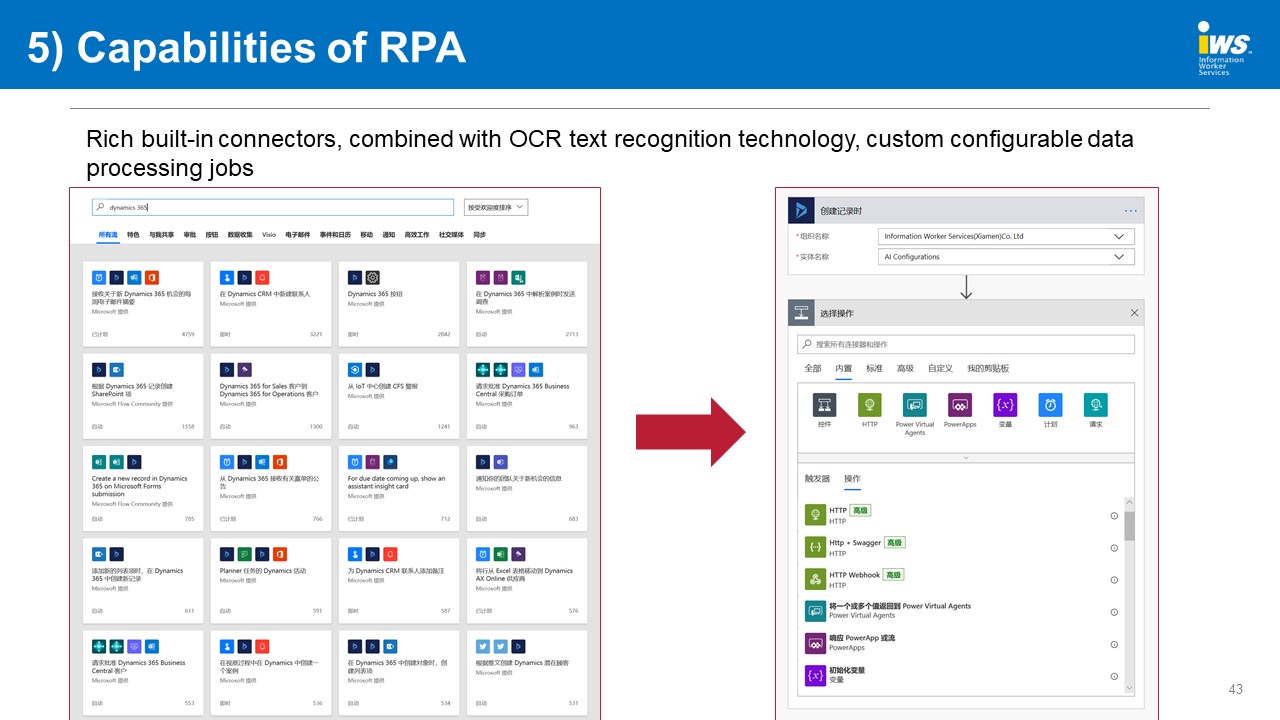
Task: Select the PowerApps connector tile icon
Action: (x=960, y=404)
